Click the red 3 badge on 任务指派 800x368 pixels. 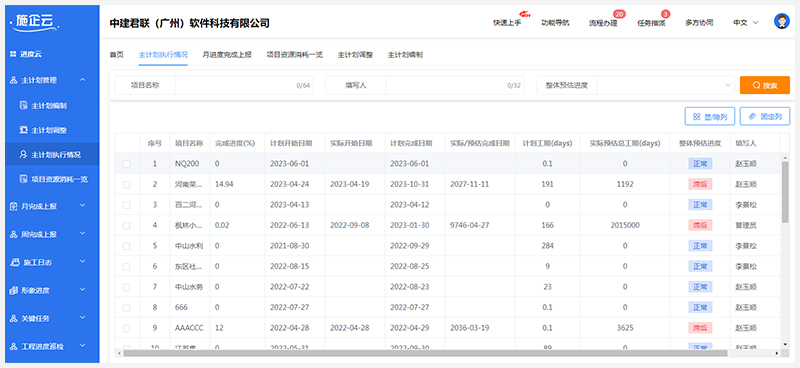(x=665, y=14)
